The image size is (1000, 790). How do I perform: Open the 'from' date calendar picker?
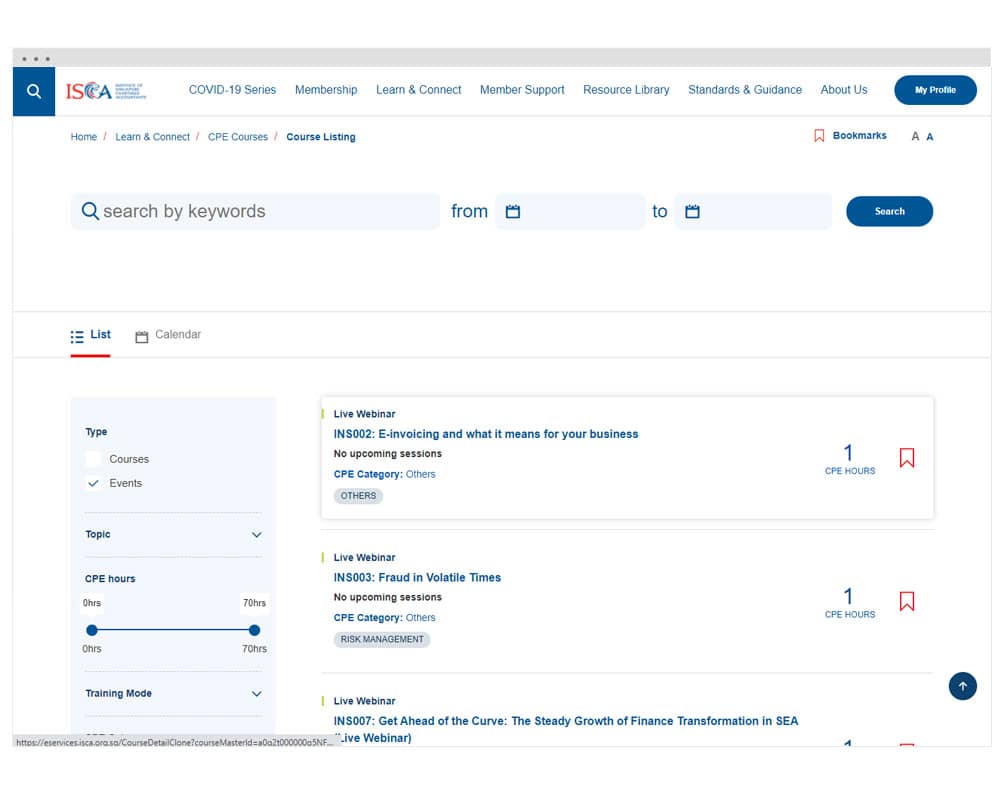[x=513, y=212]
